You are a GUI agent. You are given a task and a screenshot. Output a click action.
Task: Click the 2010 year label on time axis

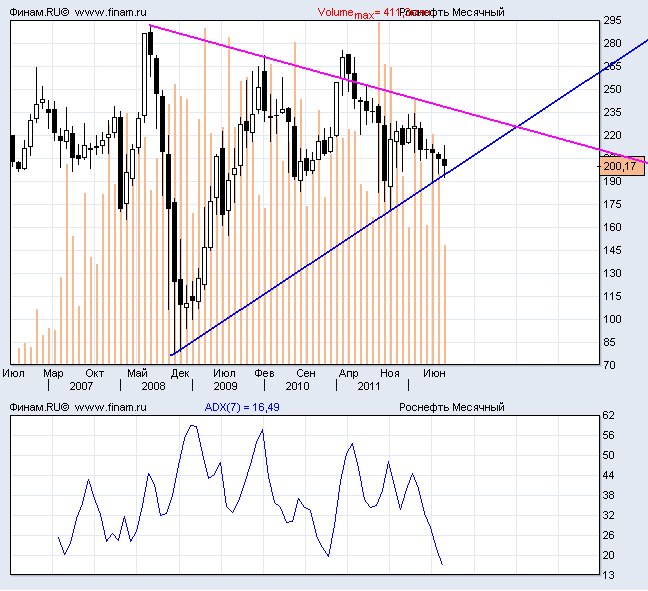(297, 386)
